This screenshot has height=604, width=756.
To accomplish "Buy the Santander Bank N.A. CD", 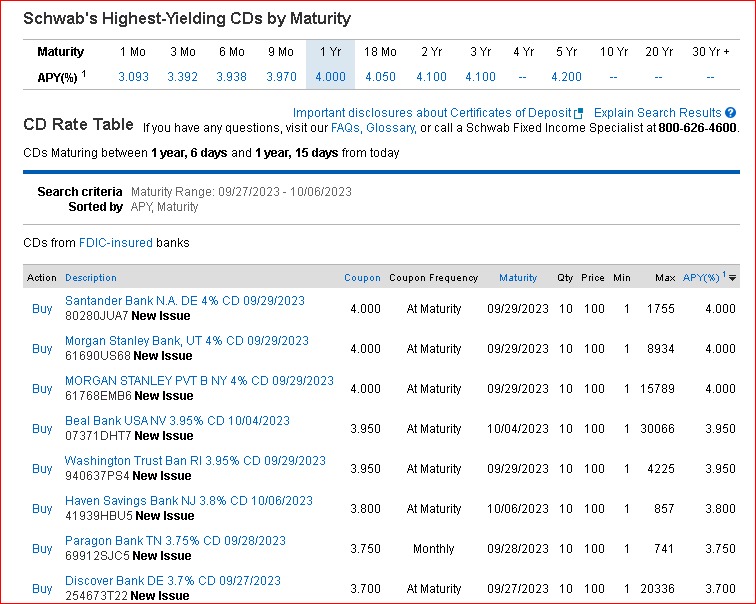I will (42, 309).
